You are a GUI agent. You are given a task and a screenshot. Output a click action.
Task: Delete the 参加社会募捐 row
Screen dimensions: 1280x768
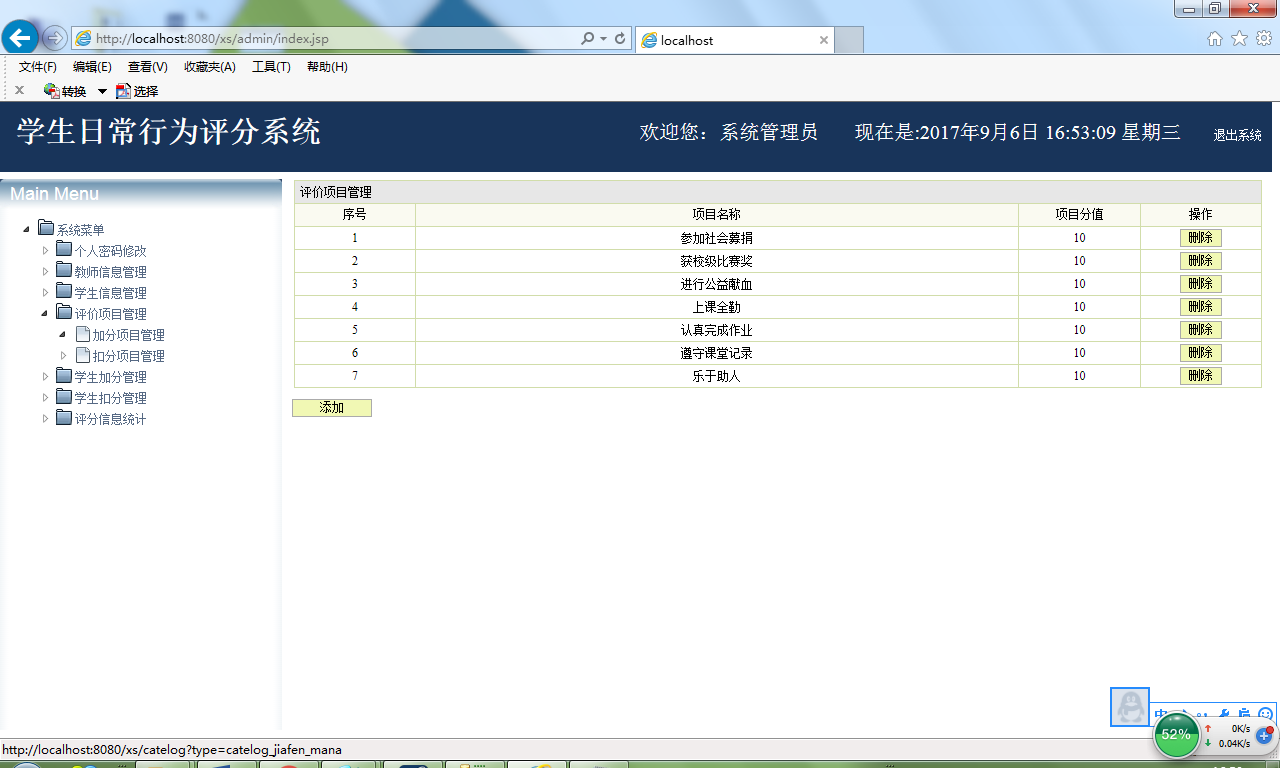[1201, 238]
